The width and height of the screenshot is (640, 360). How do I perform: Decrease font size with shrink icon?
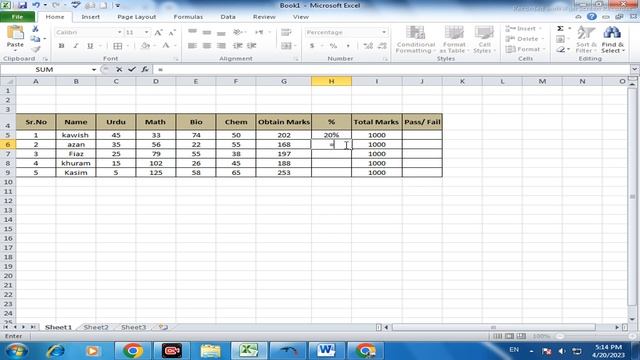172,32
